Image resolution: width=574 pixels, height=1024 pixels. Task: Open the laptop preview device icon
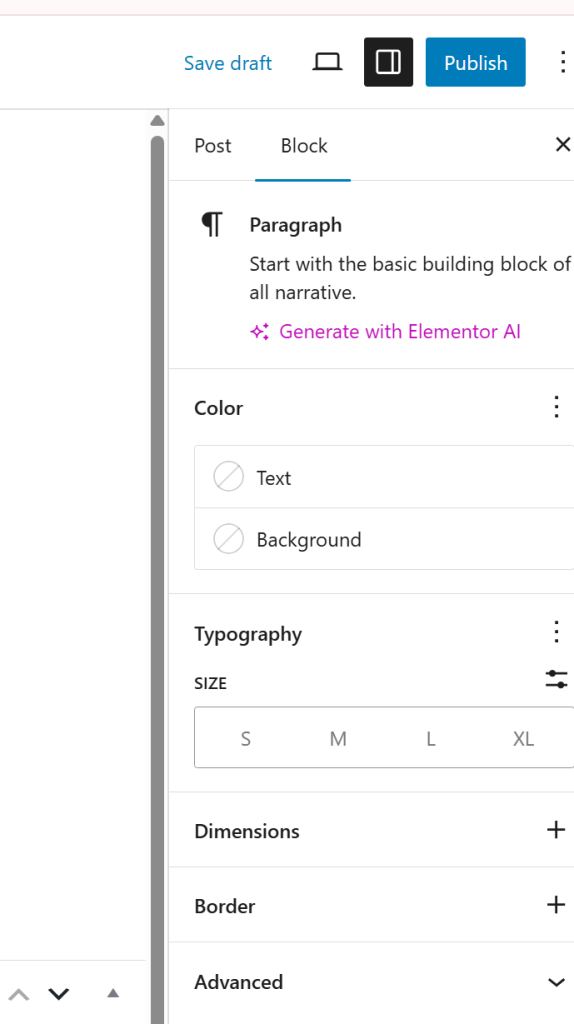327,63
